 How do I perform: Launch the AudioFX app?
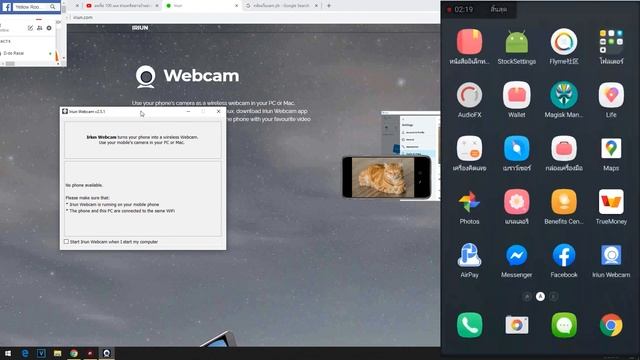pos(469,95)
